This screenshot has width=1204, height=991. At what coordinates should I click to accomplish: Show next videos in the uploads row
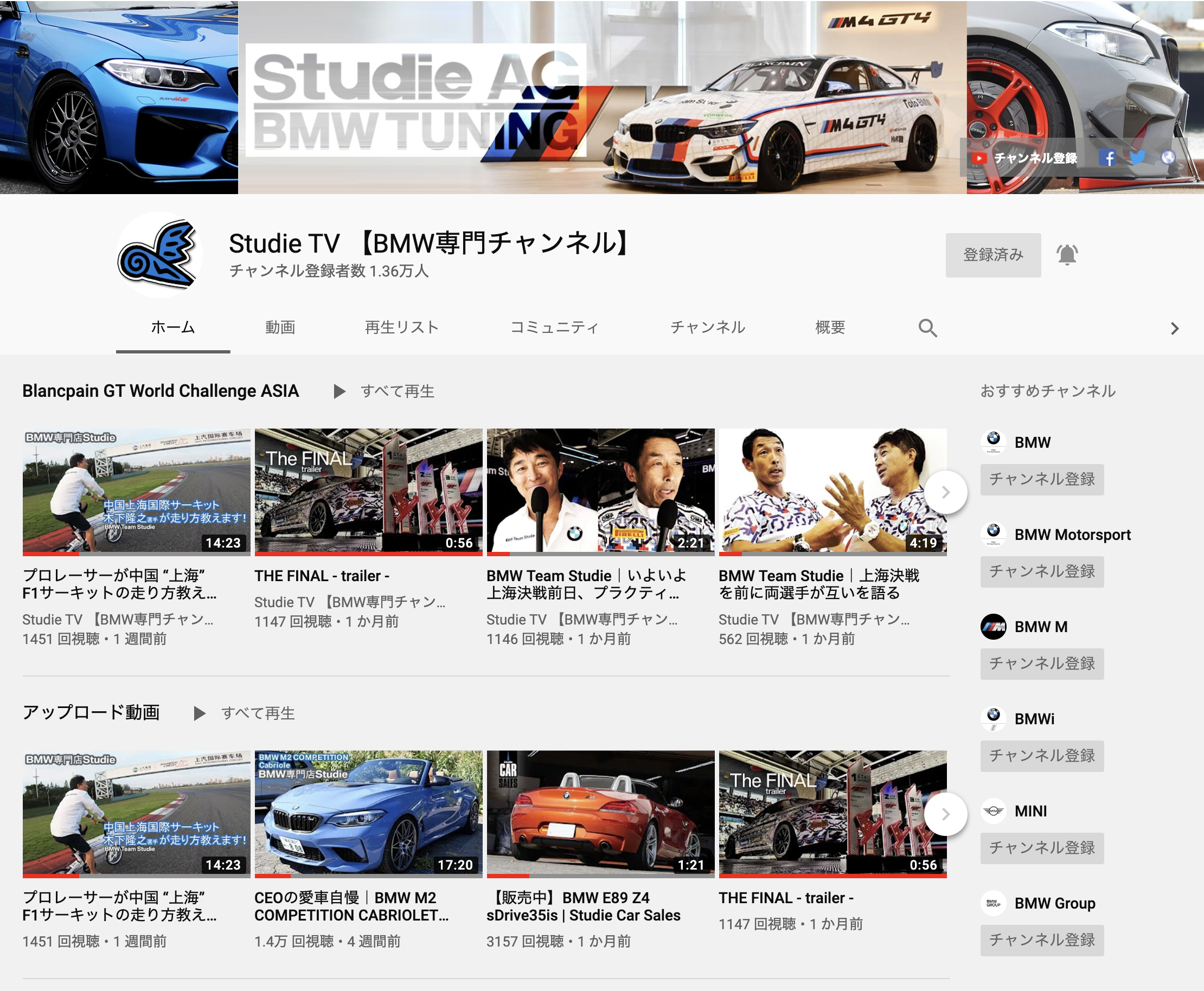[x=945, y=814]
